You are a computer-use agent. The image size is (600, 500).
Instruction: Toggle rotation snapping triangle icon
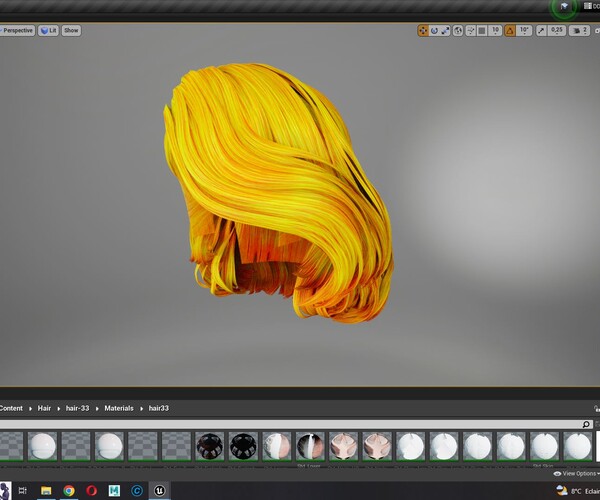510,31
